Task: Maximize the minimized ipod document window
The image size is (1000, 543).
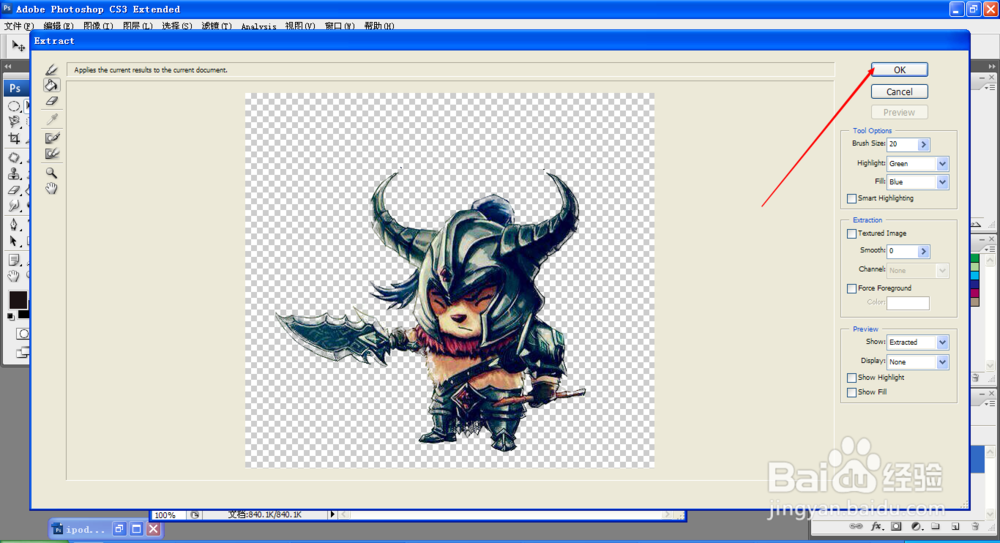Action: (x=136, y=529)
